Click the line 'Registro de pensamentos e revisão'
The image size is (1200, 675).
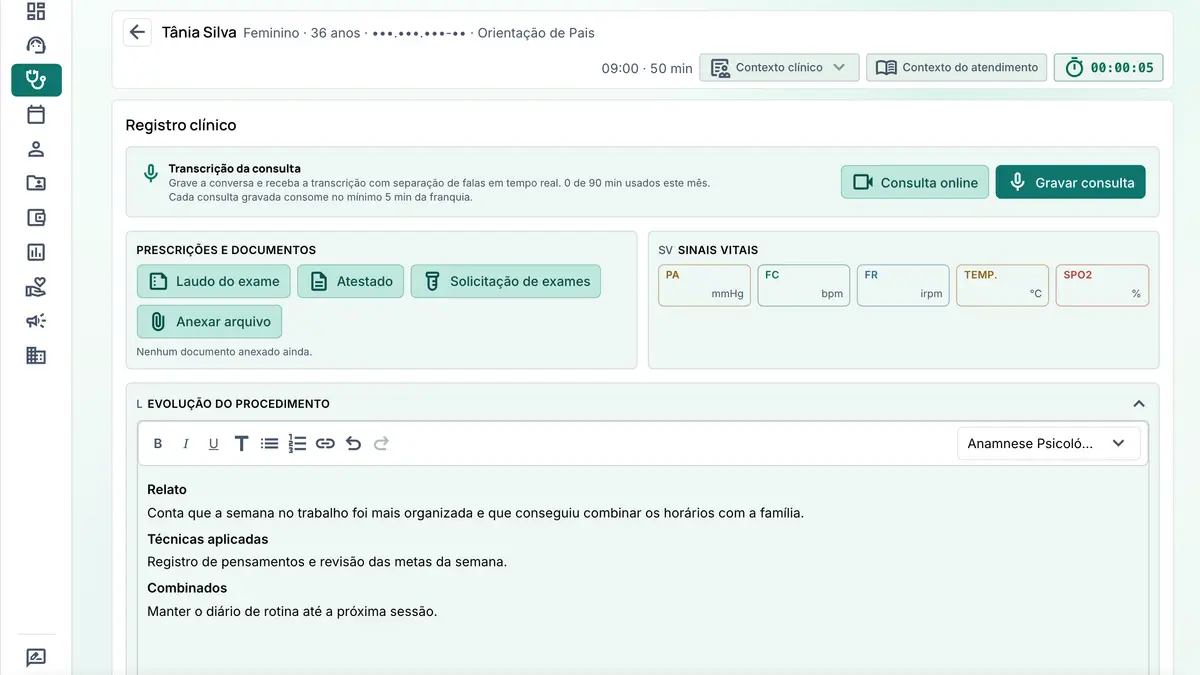point(327,562)
